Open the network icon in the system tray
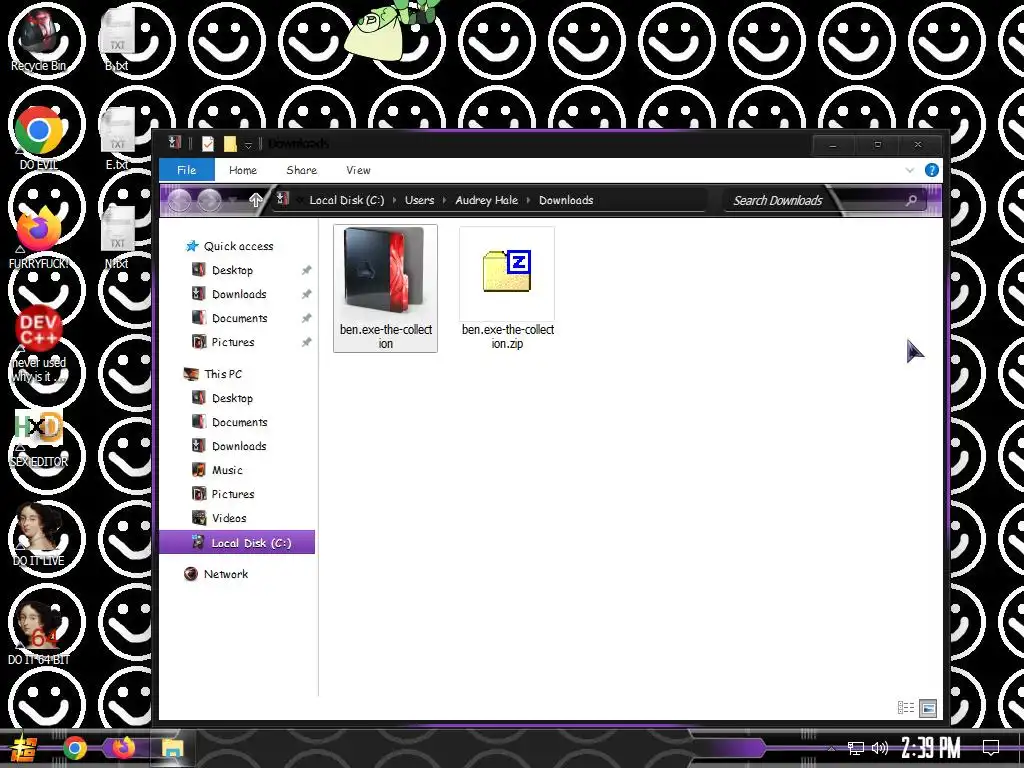Screen dimensions: 1024x768 [856, 748]
